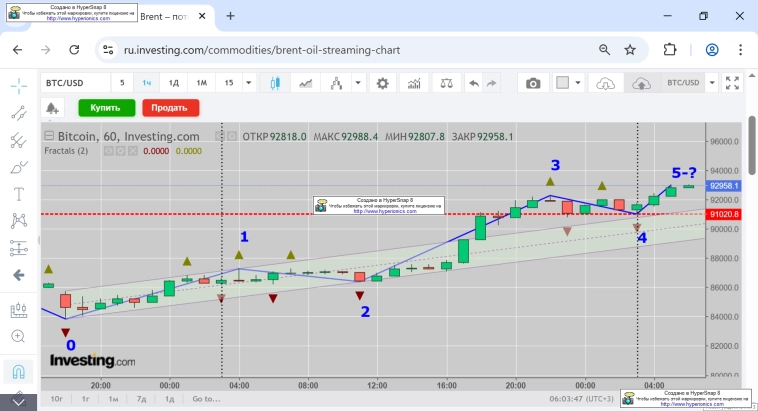Hide the Fractals indicator
This screenshot has height=411, width=758.
[x=108, y=152]
